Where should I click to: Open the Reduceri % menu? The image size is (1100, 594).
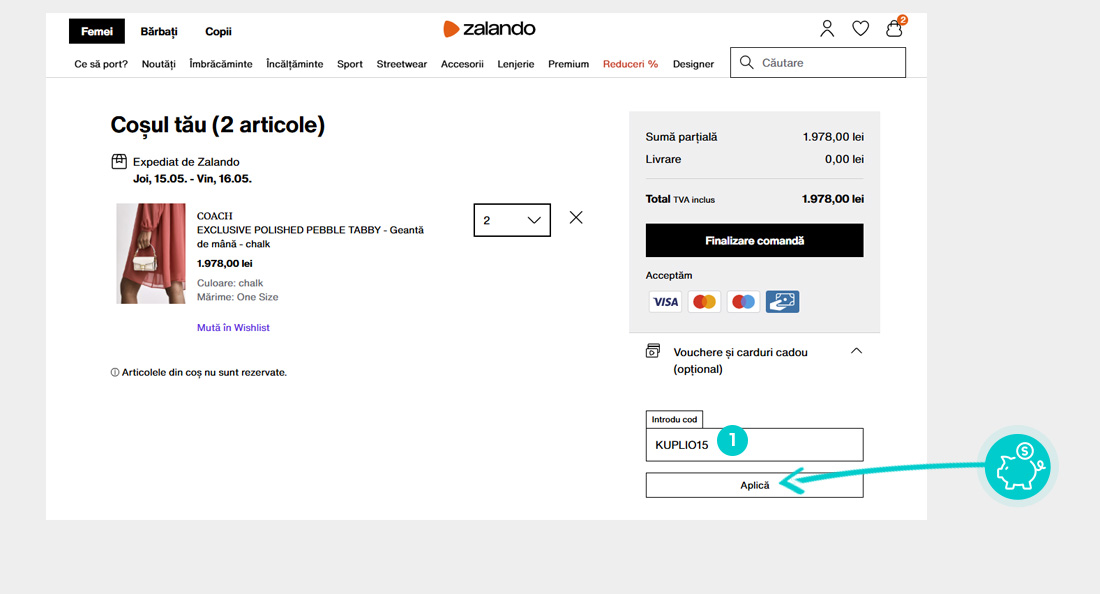[630, 64]
